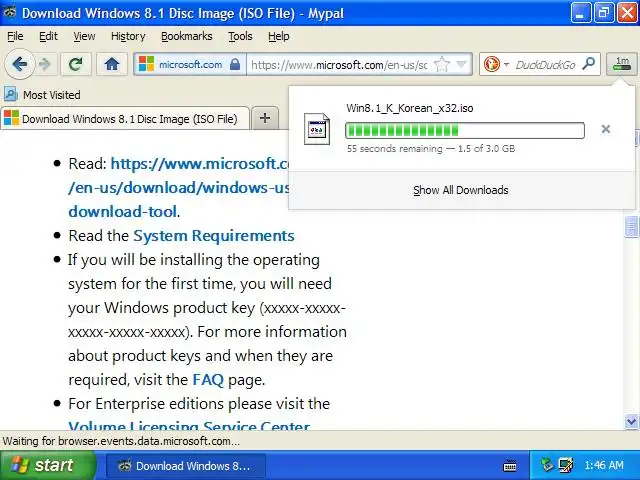Screen dimensions: 640x480
Task: Click the 1:46 AM system clock
Action: (604, 465)
